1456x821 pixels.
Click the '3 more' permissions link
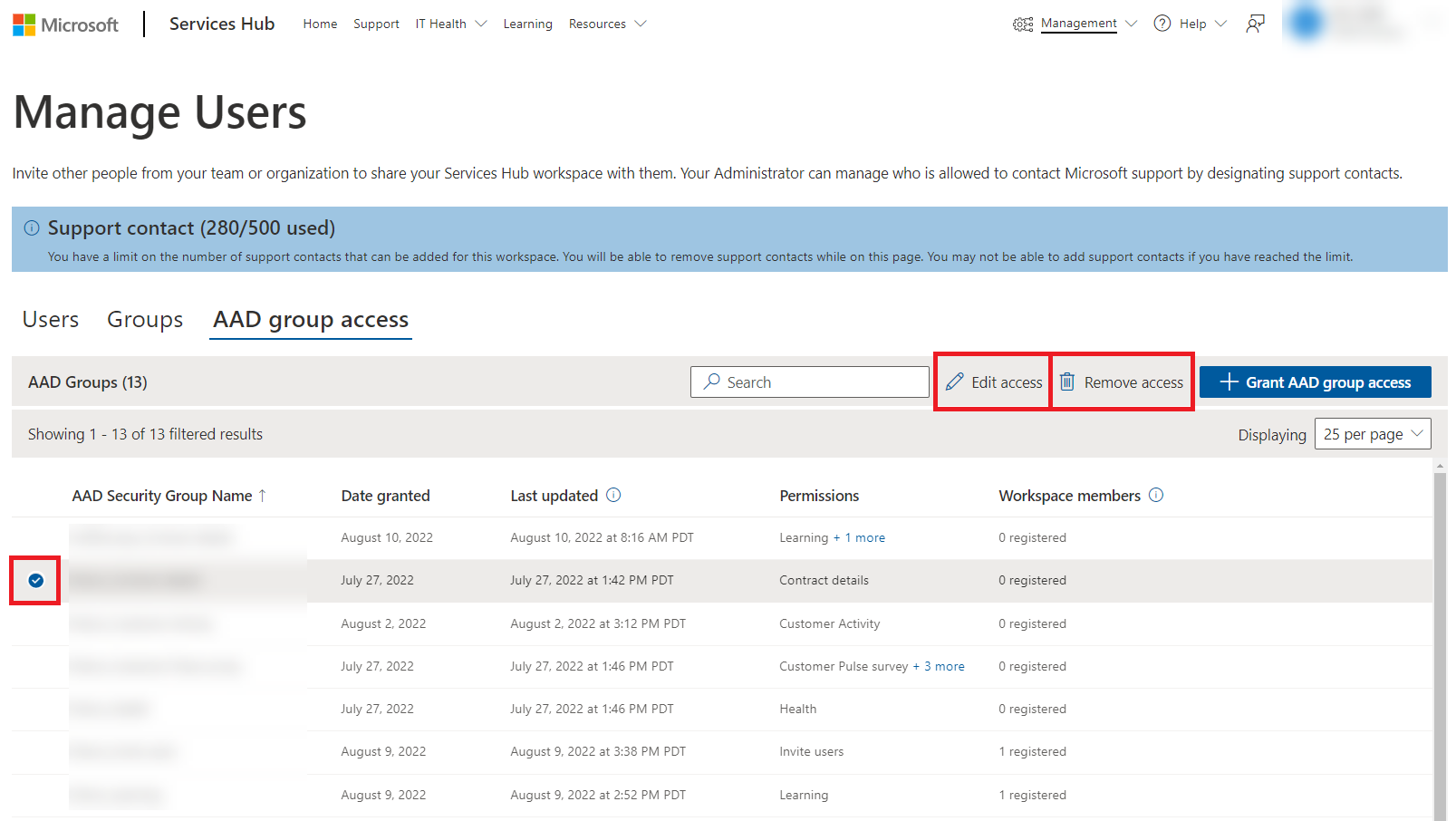pyautogui.click(x=944, y=666)
